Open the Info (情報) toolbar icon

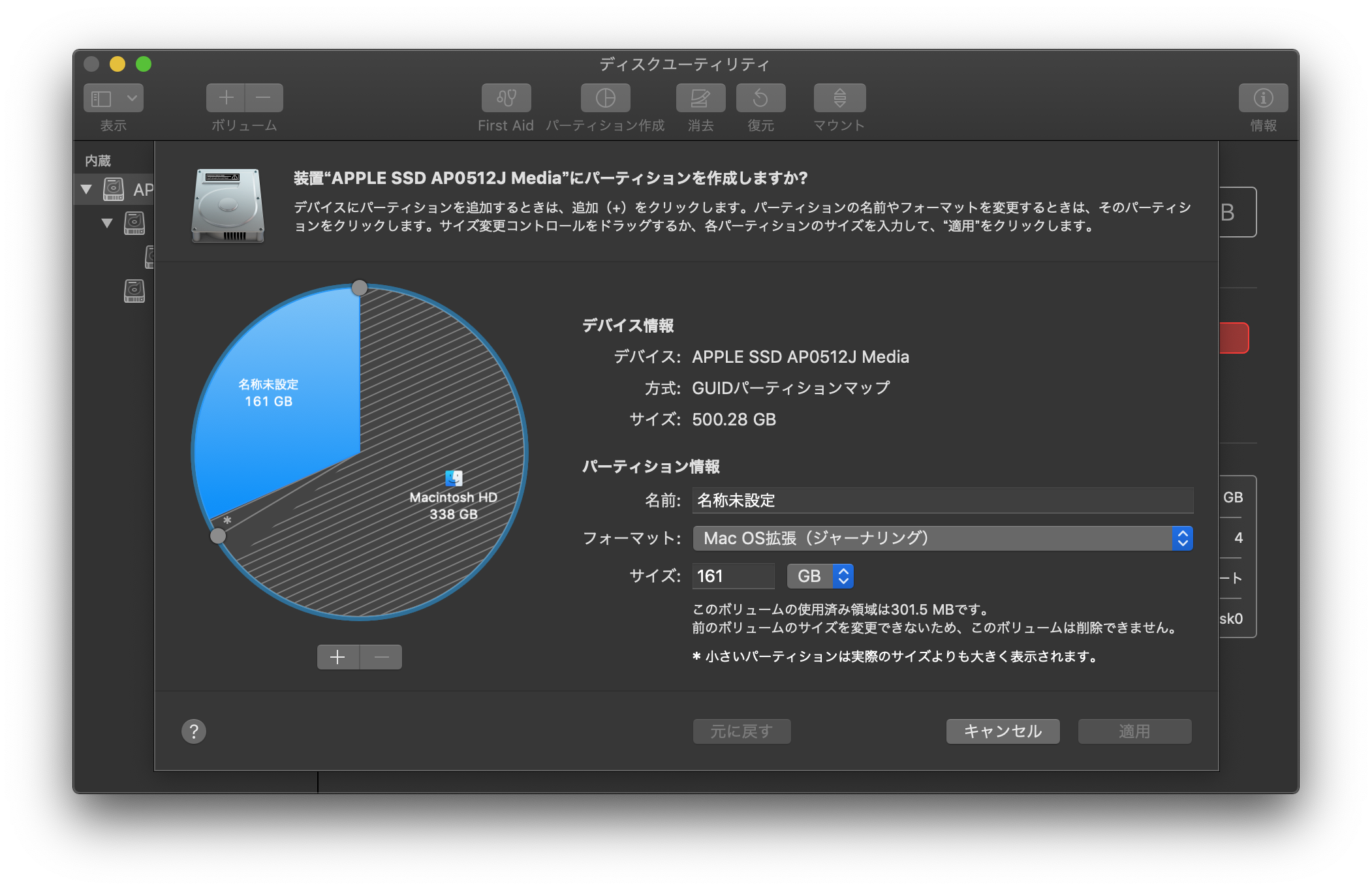(x=1263, y=98)
